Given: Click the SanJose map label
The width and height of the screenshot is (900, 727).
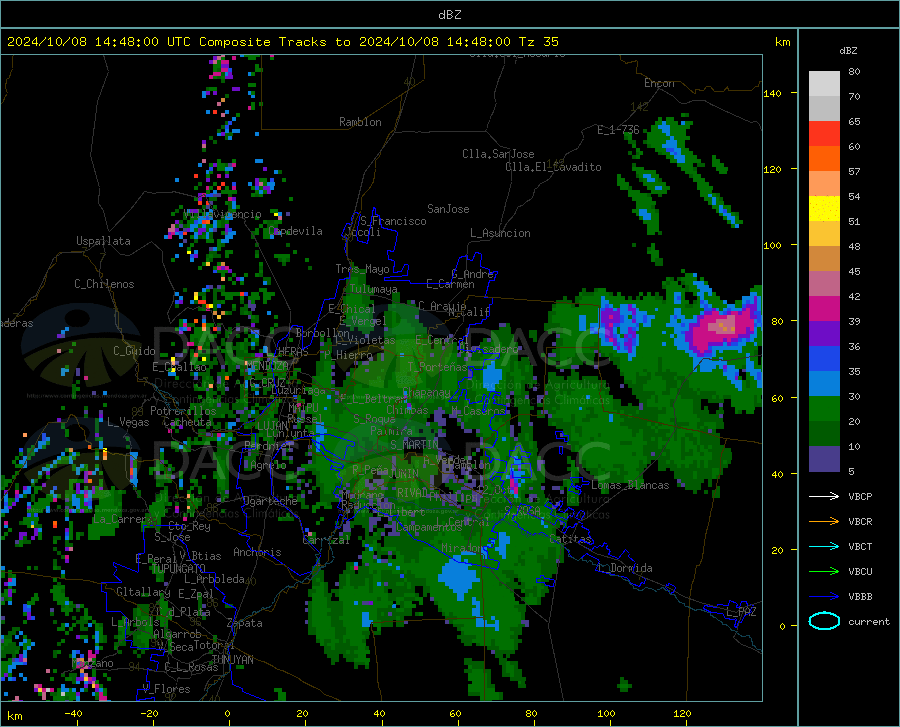Looking at the screenshot, I should 448,209.
